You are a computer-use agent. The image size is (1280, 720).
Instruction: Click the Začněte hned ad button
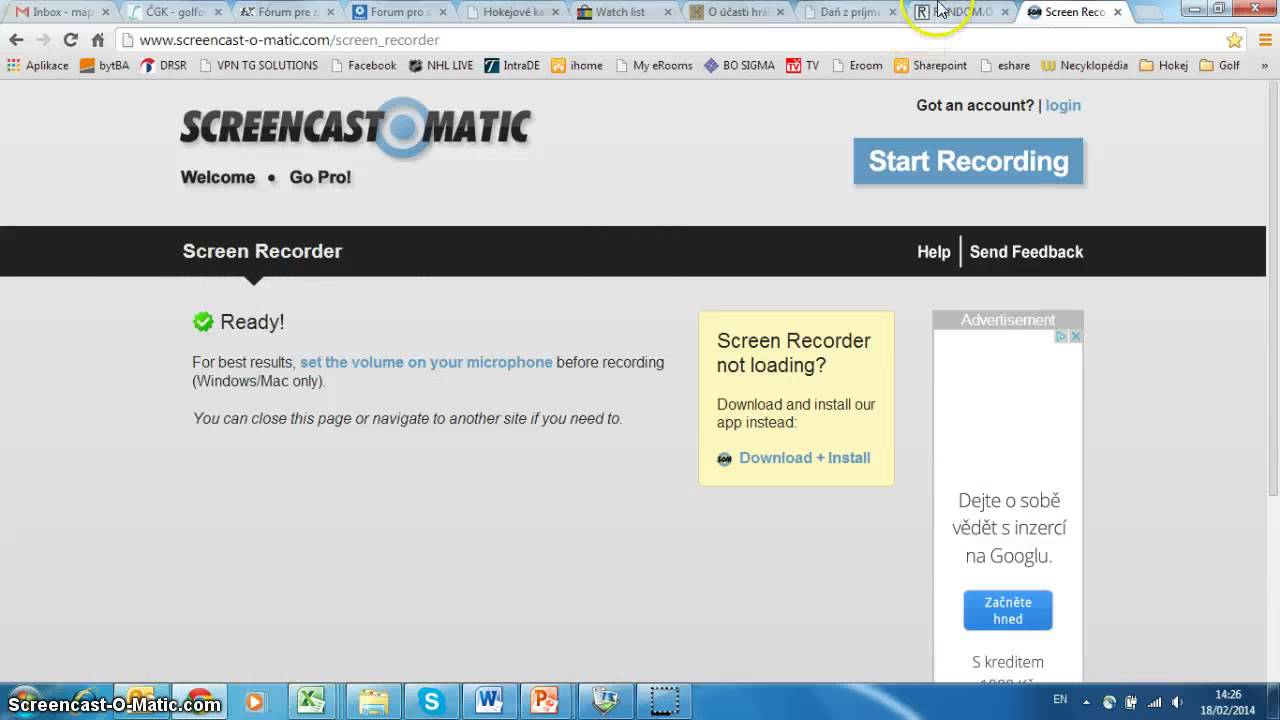pos(1008,610)
